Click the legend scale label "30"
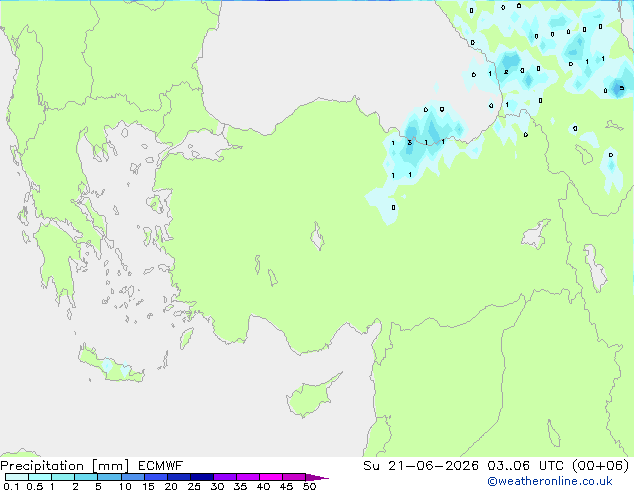 tap(217, 486)
